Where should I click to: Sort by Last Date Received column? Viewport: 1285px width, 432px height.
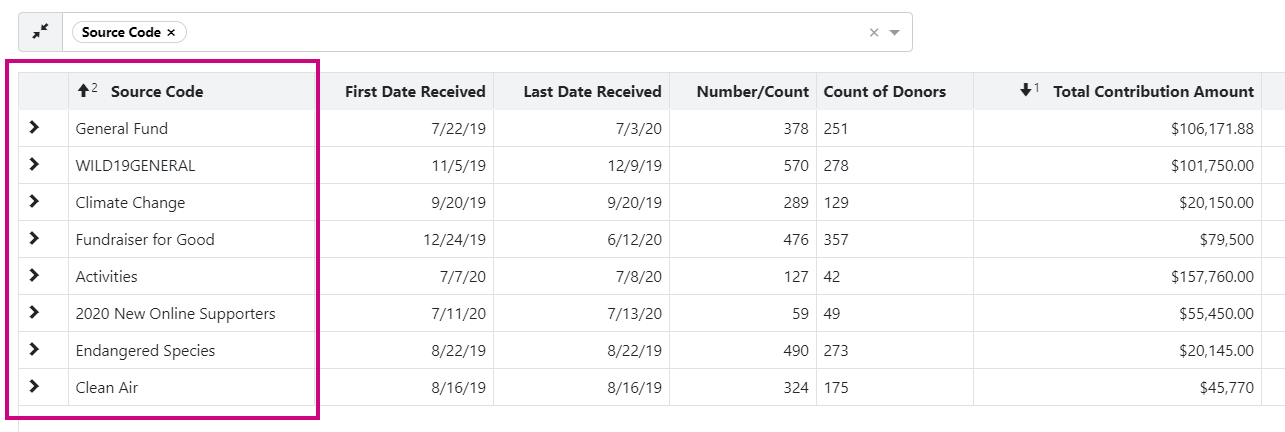[x=592, y=92]
